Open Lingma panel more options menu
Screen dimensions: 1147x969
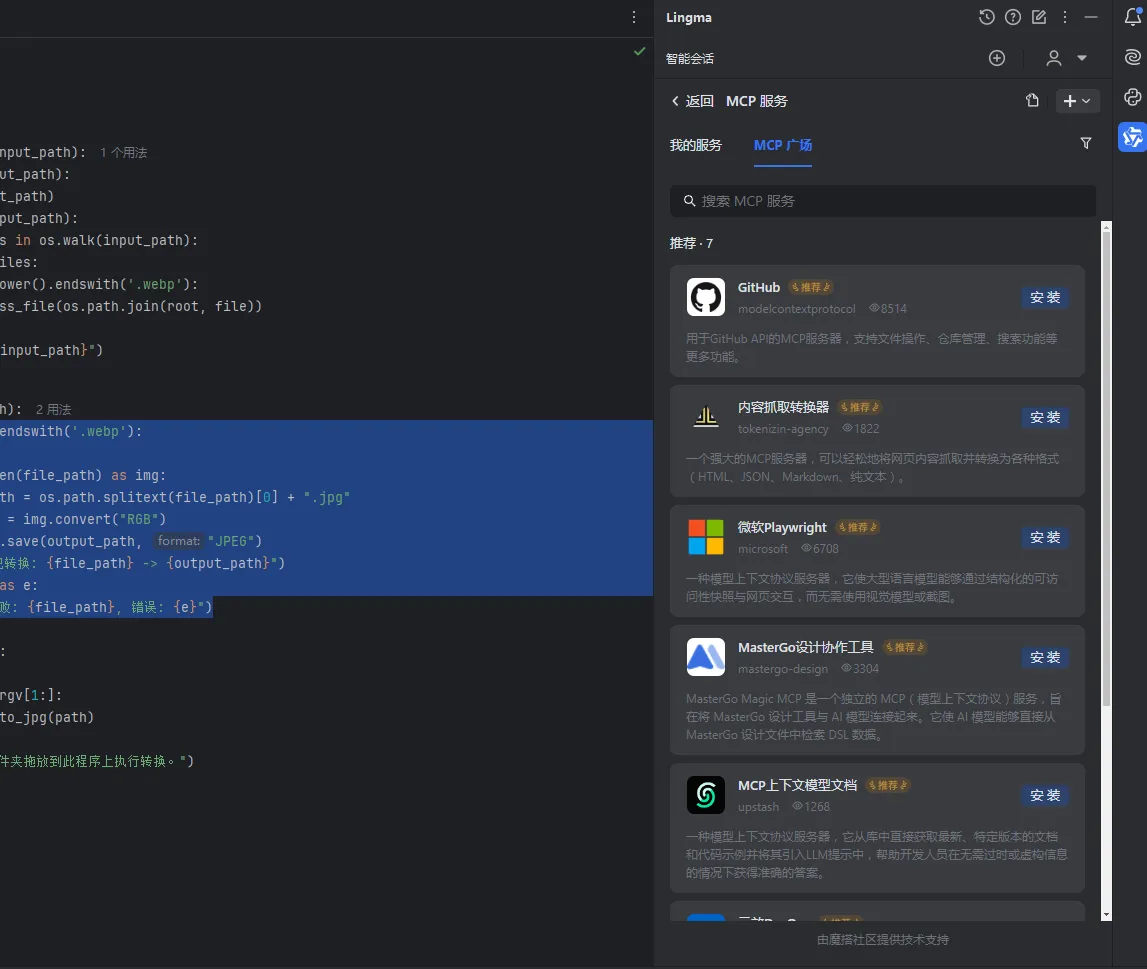pos(1065,17)
